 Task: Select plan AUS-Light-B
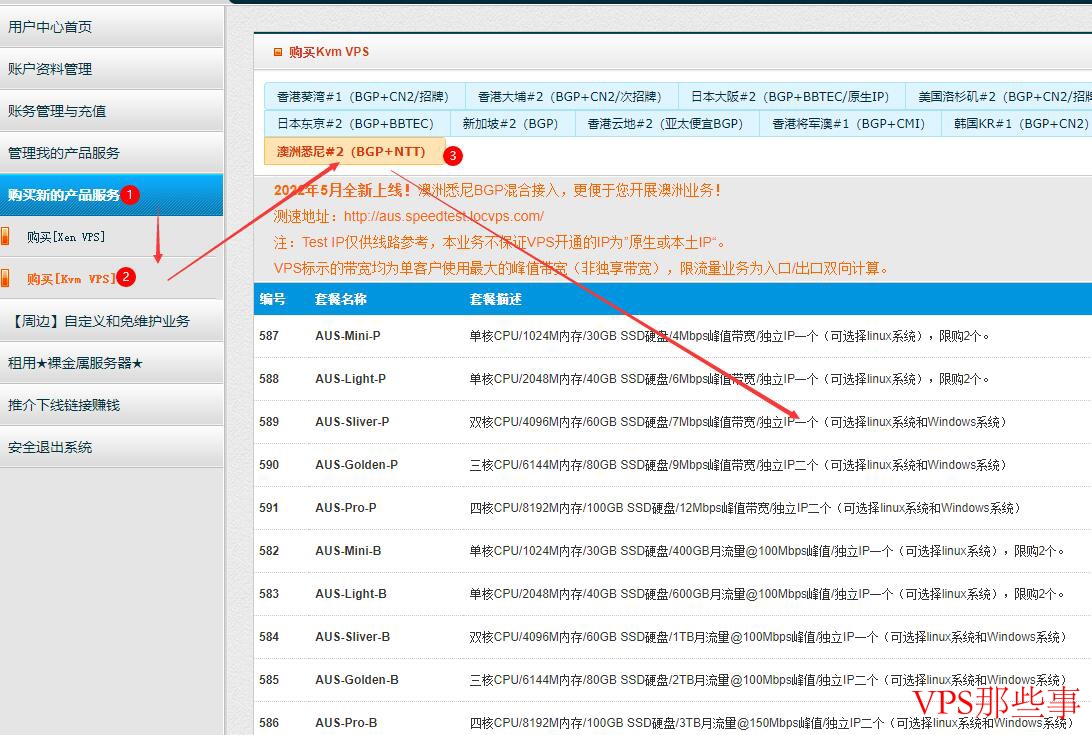(x=350, y=594)
